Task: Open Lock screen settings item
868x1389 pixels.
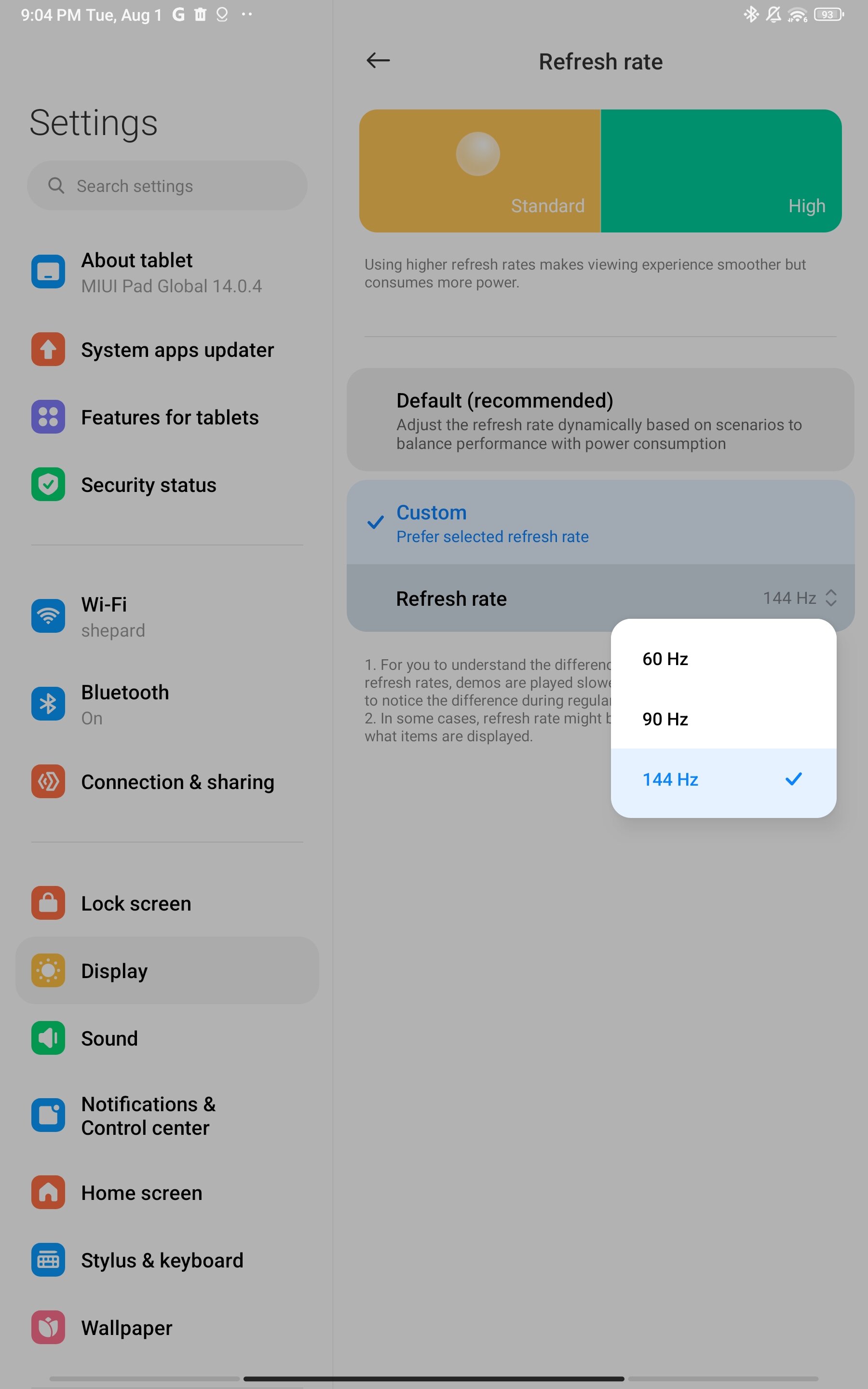Action: point(167,903)
